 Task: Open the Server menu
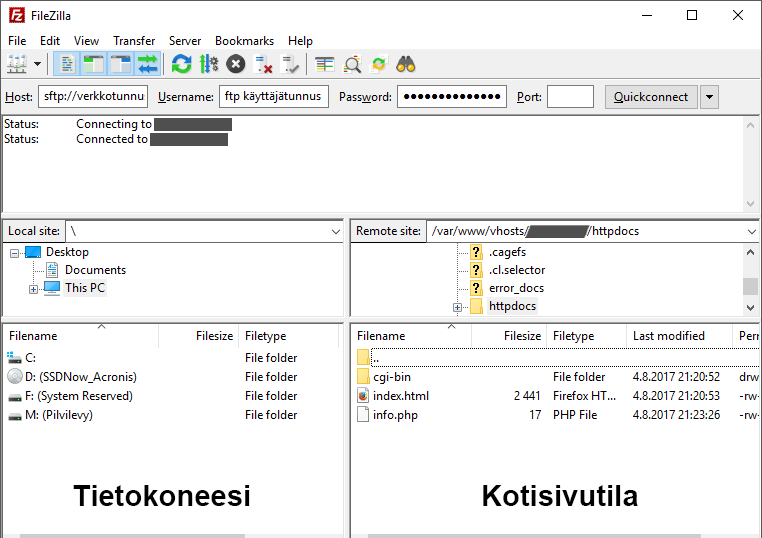point(185,41)
